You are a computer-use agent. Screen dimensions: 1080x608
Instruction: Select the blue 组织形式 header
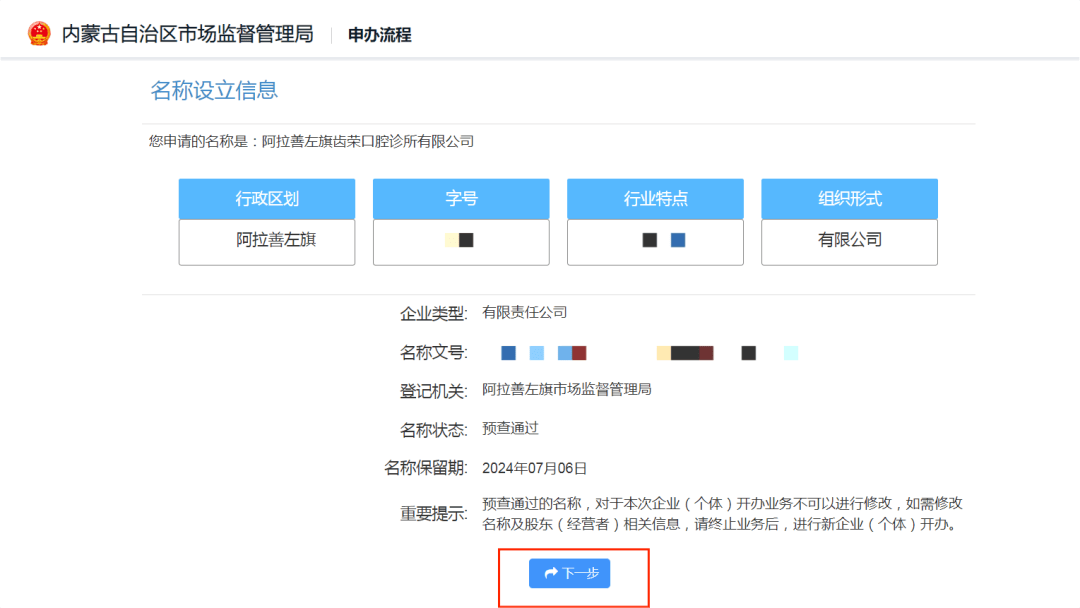(848, 198)
